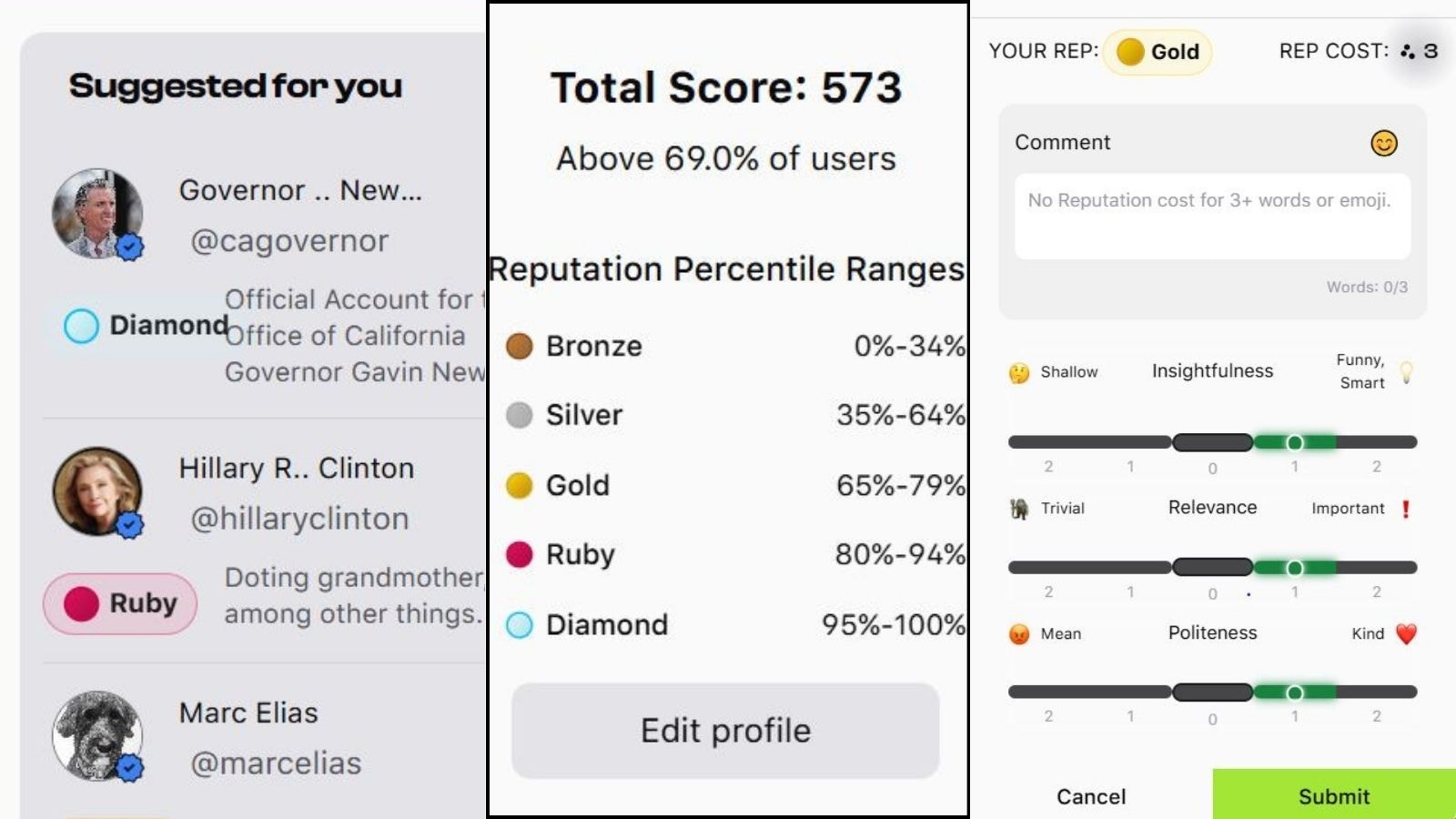Click the Ruby badge under Hillary Clinton

[x=120, y=603]
